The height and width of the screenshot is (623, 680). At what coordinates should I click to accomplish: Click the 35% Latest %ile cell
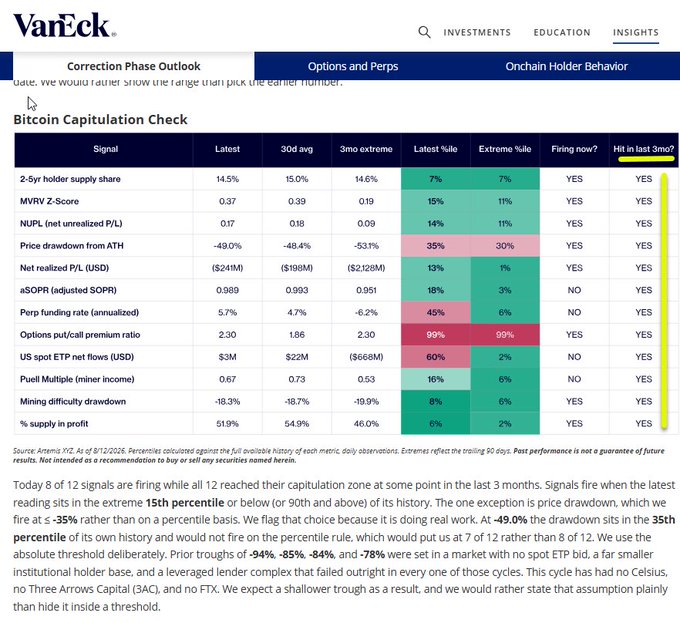(435, 246)
